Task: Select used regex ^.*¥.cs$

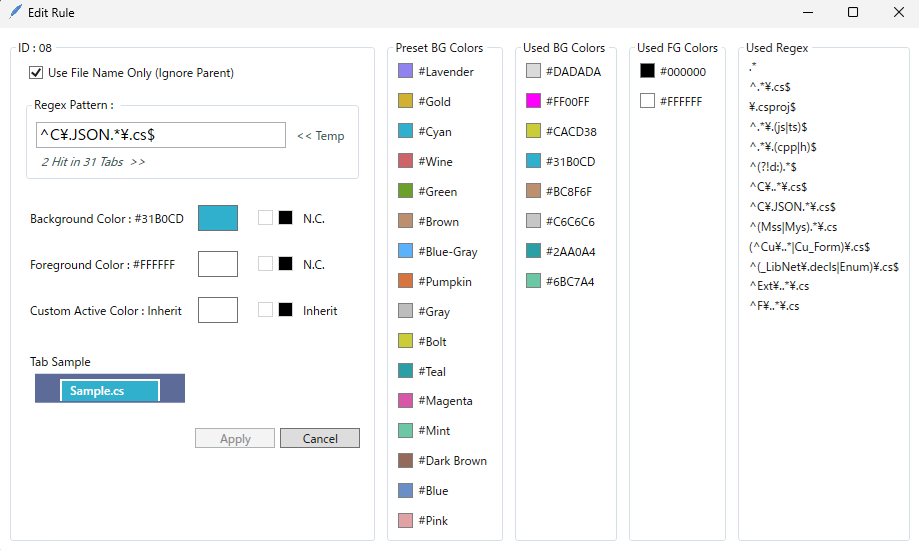Action: pyautogui.click(x=770, y=87)
